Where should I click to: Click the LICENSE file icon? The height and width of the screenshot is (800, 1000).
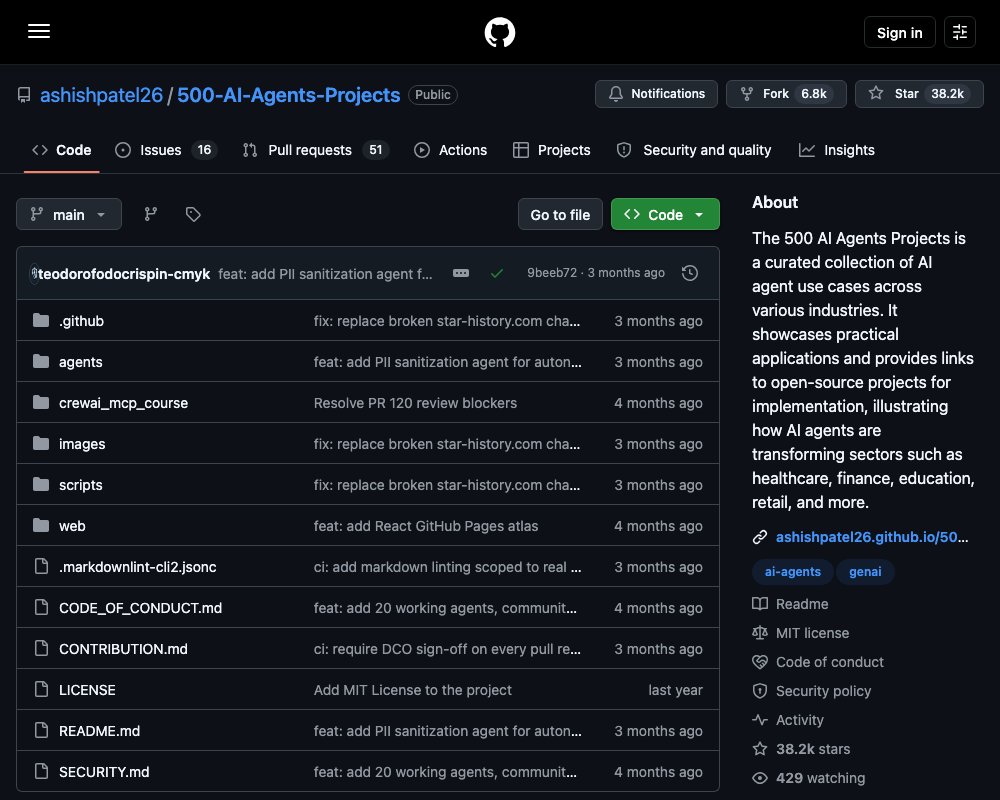41,689
